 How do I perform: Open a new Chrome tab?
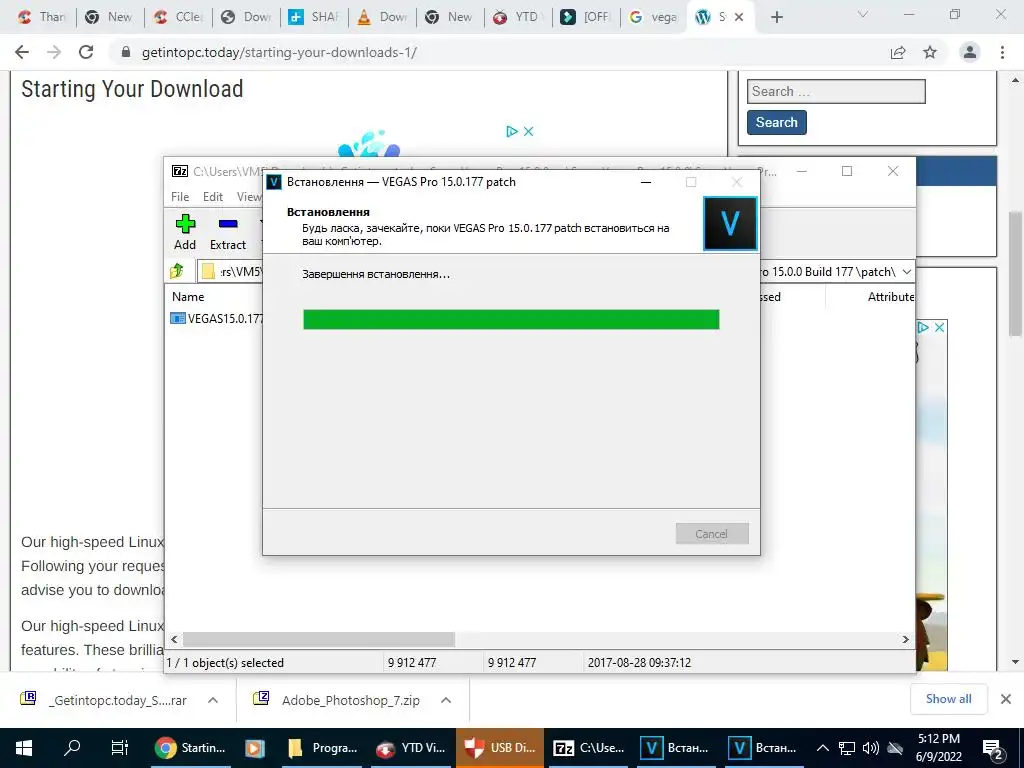(x=776, y=17)
